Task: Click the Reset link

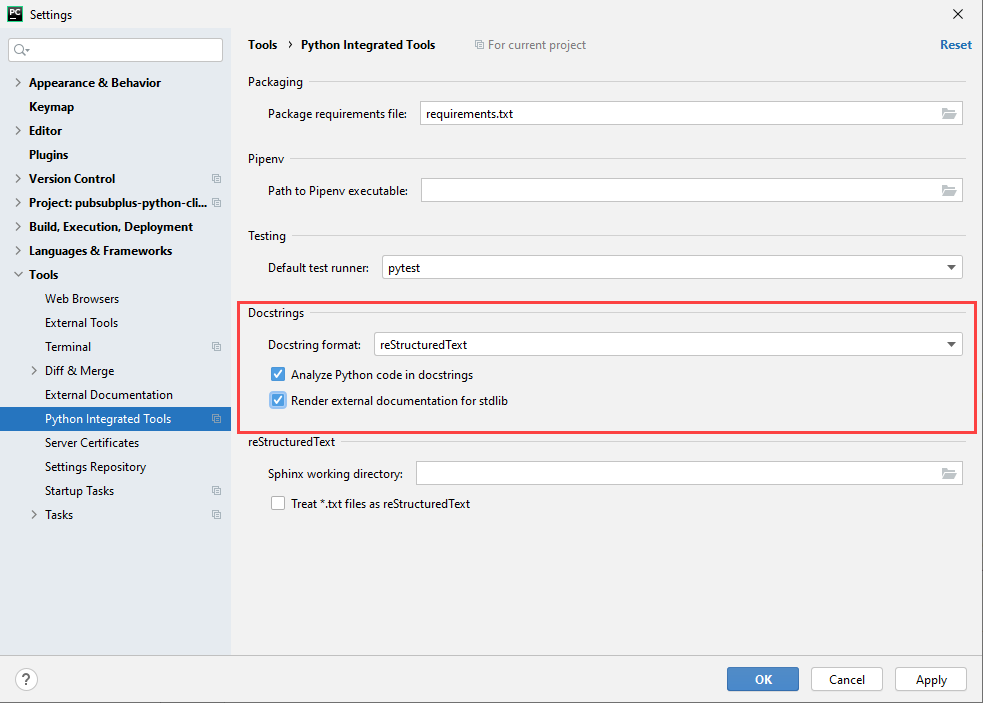Action: pyautogui.click(x=955, y=45)
